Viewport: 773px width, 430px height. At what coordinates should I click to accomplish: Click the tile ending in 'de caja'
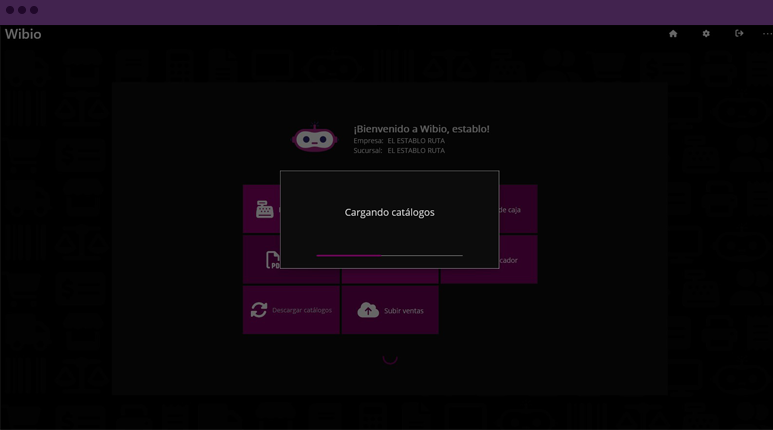click(x=518, y=209)
